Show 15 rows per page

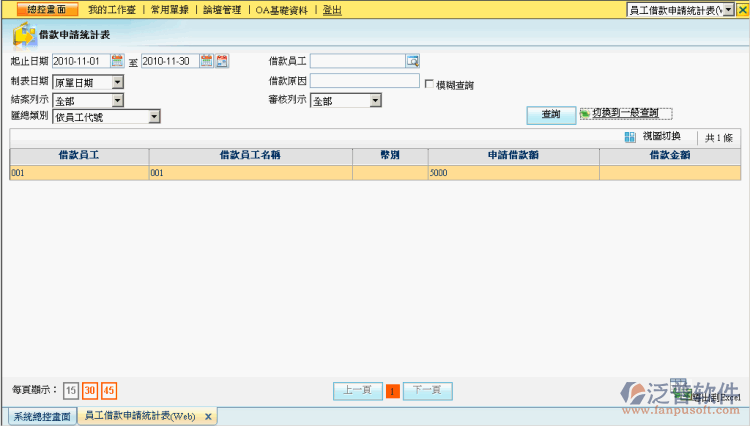71,391
